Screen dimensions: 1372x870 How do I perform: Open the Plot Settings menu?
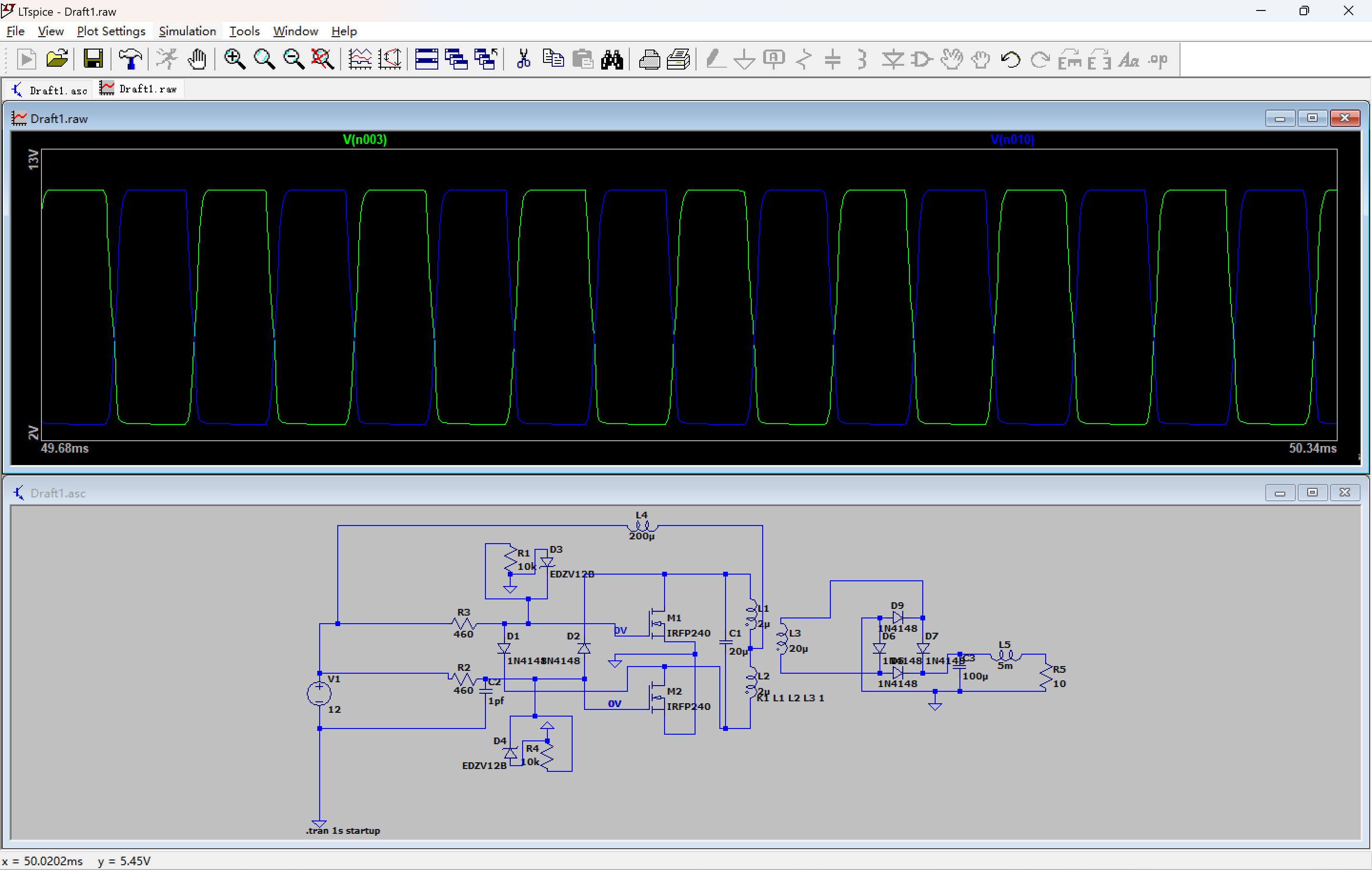[111, 31]
